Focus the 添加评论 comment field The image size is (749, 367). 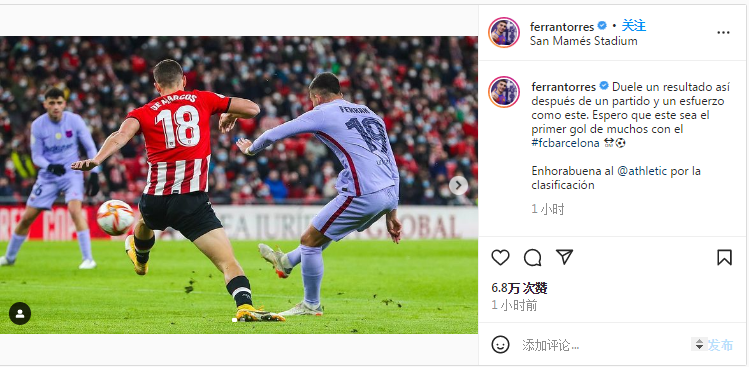click(x=604, y=345)
